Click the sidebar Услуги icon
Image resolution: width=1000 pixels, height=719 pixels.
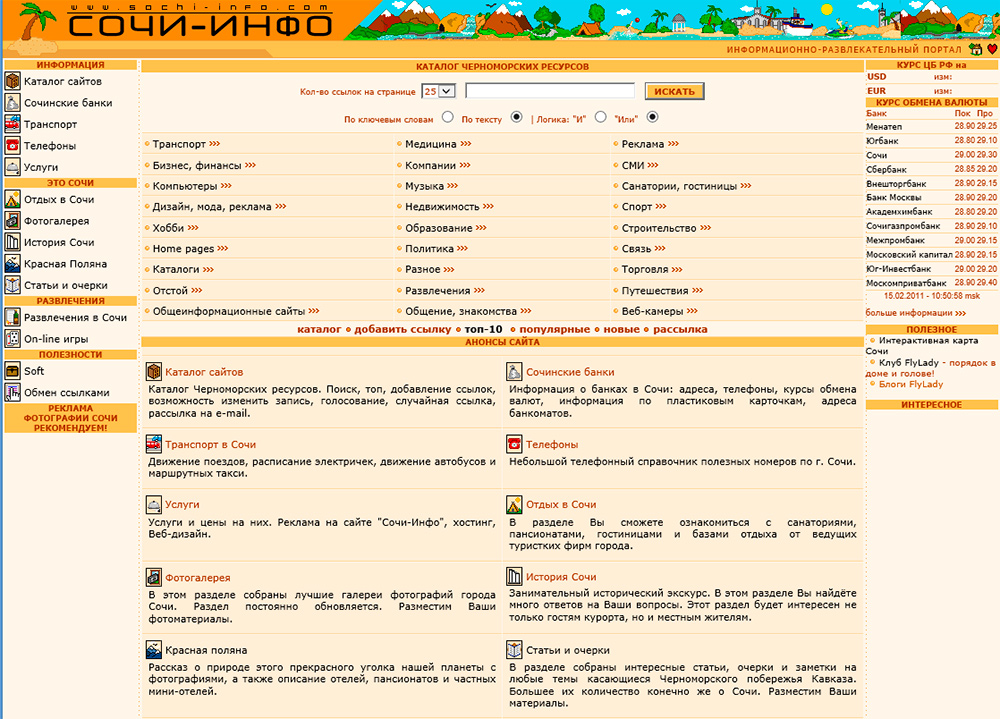click(x=13, y=167)
